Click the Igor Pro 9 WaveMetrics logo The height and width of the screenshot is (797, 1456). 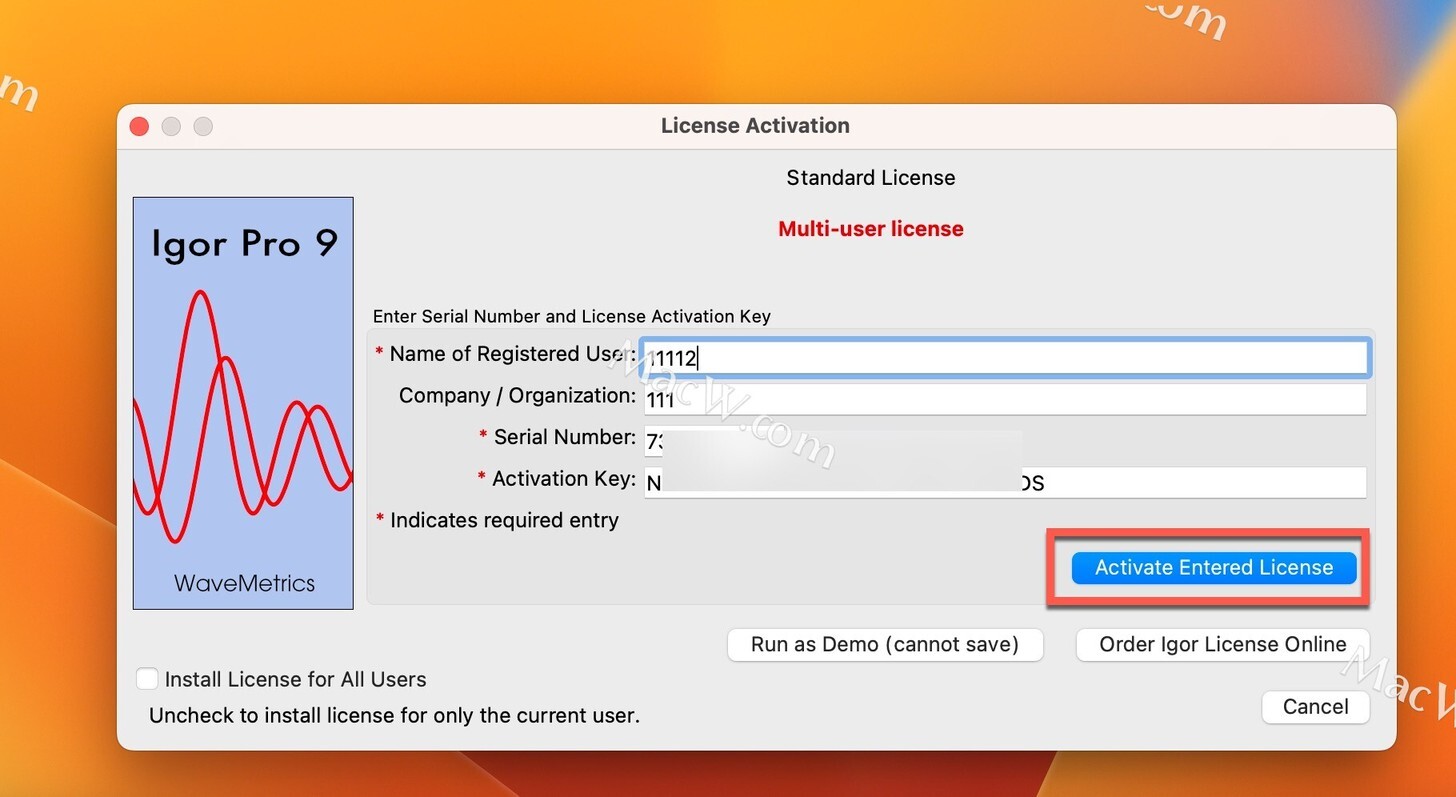tap(243, 403)
